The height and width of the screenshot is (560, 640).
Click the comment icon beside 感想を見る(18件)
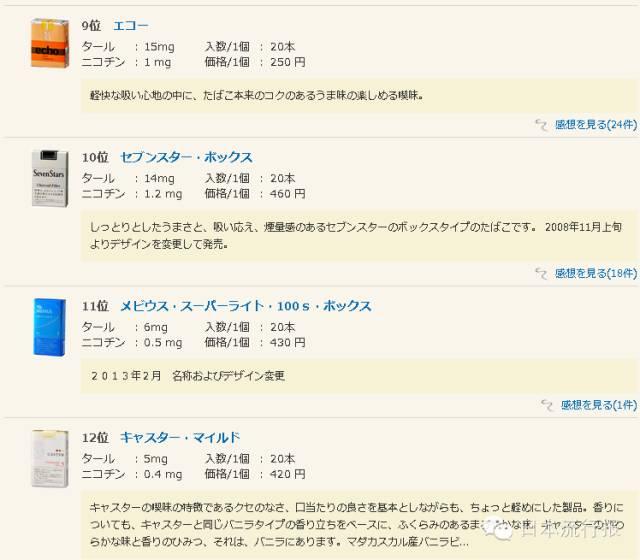[x=541, y=273]
